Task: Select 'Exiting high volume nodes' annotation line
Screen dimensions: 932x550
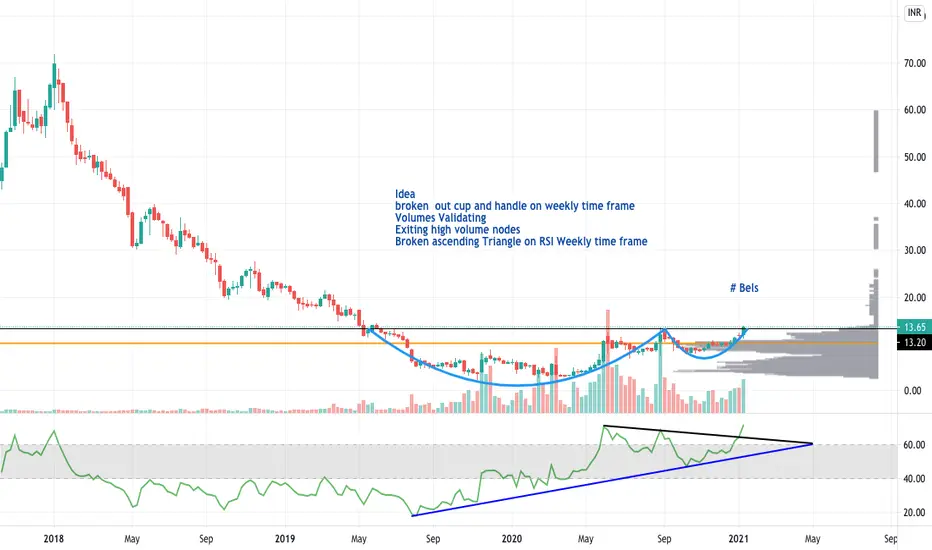Action: (x=458, y=230)
